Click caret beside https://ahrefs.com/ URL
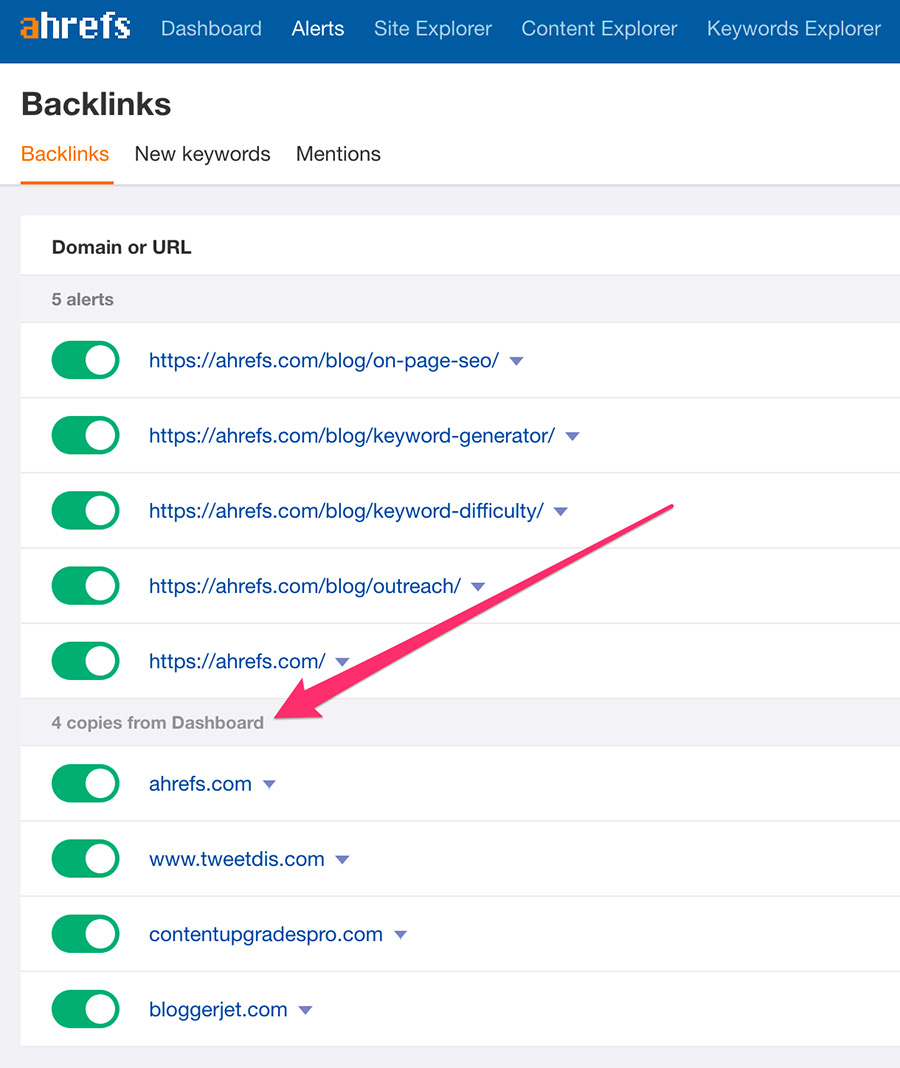The height and width of the screenshot is (1068, 900). (342, 662)
